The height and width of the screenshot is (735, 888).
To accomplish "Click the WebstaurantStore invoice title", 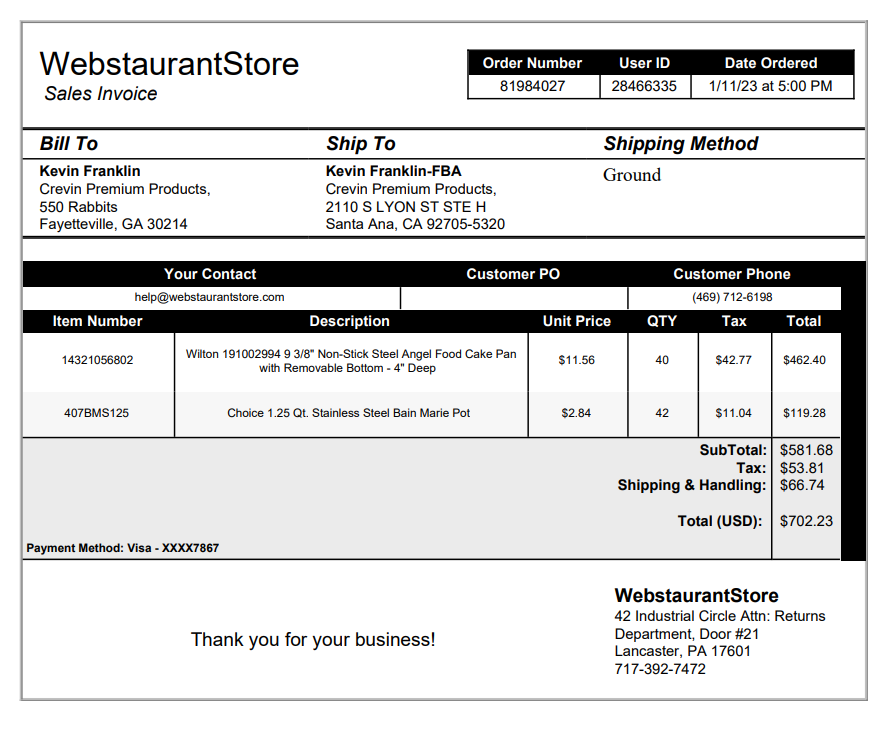I will 169,63.
